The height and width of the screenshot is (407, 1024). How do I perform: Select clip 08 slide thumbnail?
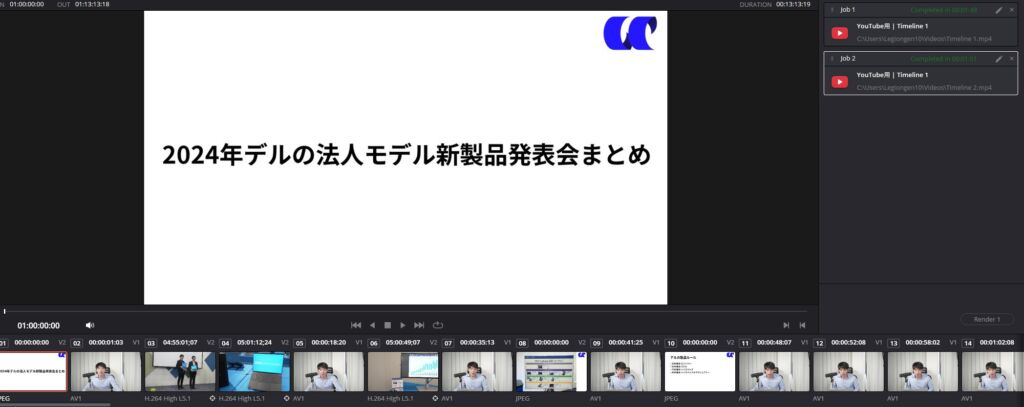[x=551, y=372]
